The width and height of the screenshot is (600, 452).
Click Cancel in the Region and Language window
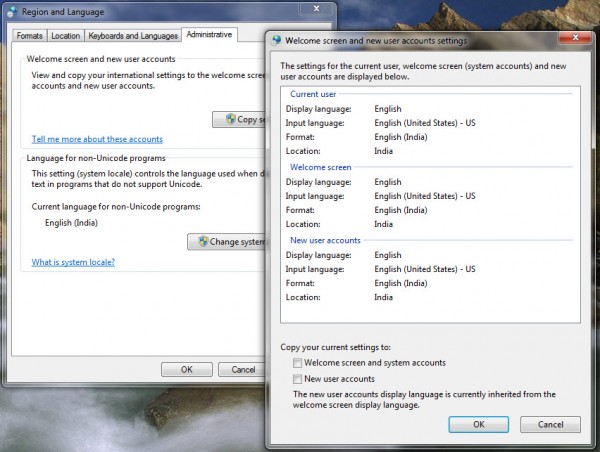pos(242,369)
